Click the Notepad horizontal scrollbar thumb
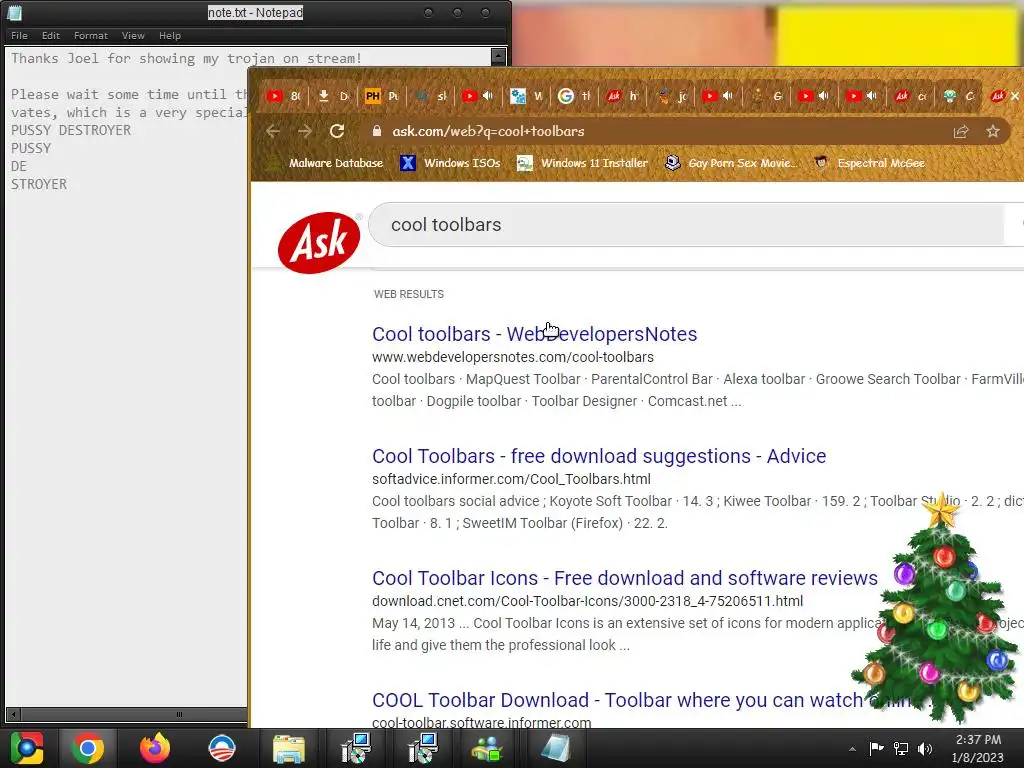 point(178,714)
